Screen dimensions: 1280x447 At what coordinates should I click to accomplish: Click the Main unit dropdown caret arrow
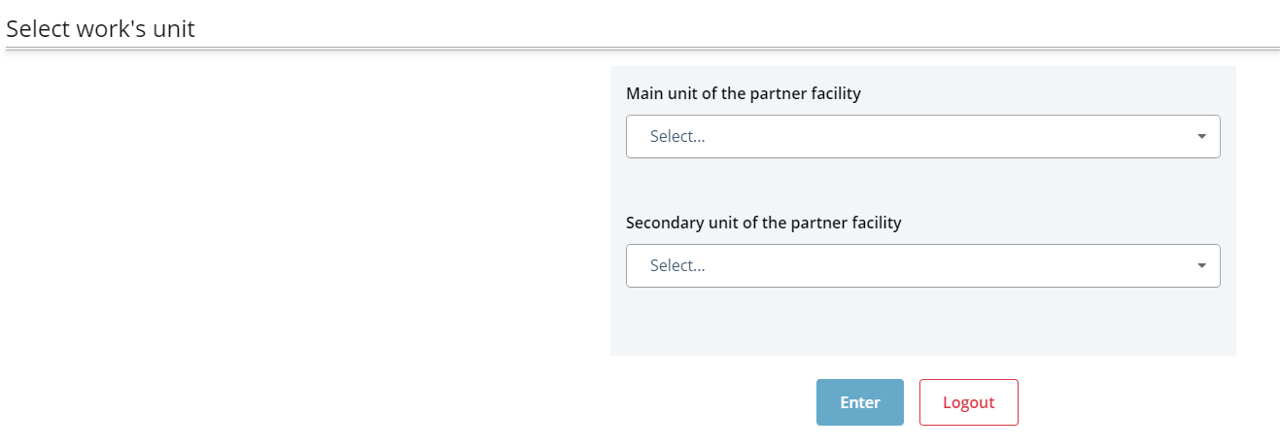(x=1201, y=137)
